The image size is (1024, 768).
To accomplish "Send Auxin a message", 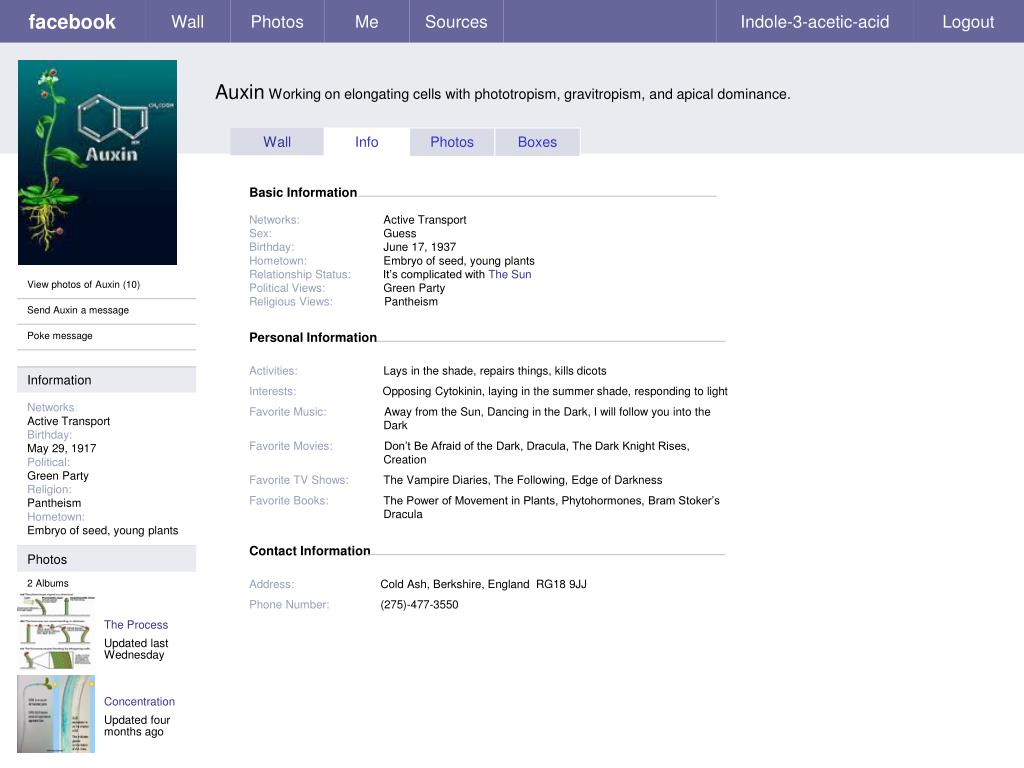I will click(x=78, y=310).
